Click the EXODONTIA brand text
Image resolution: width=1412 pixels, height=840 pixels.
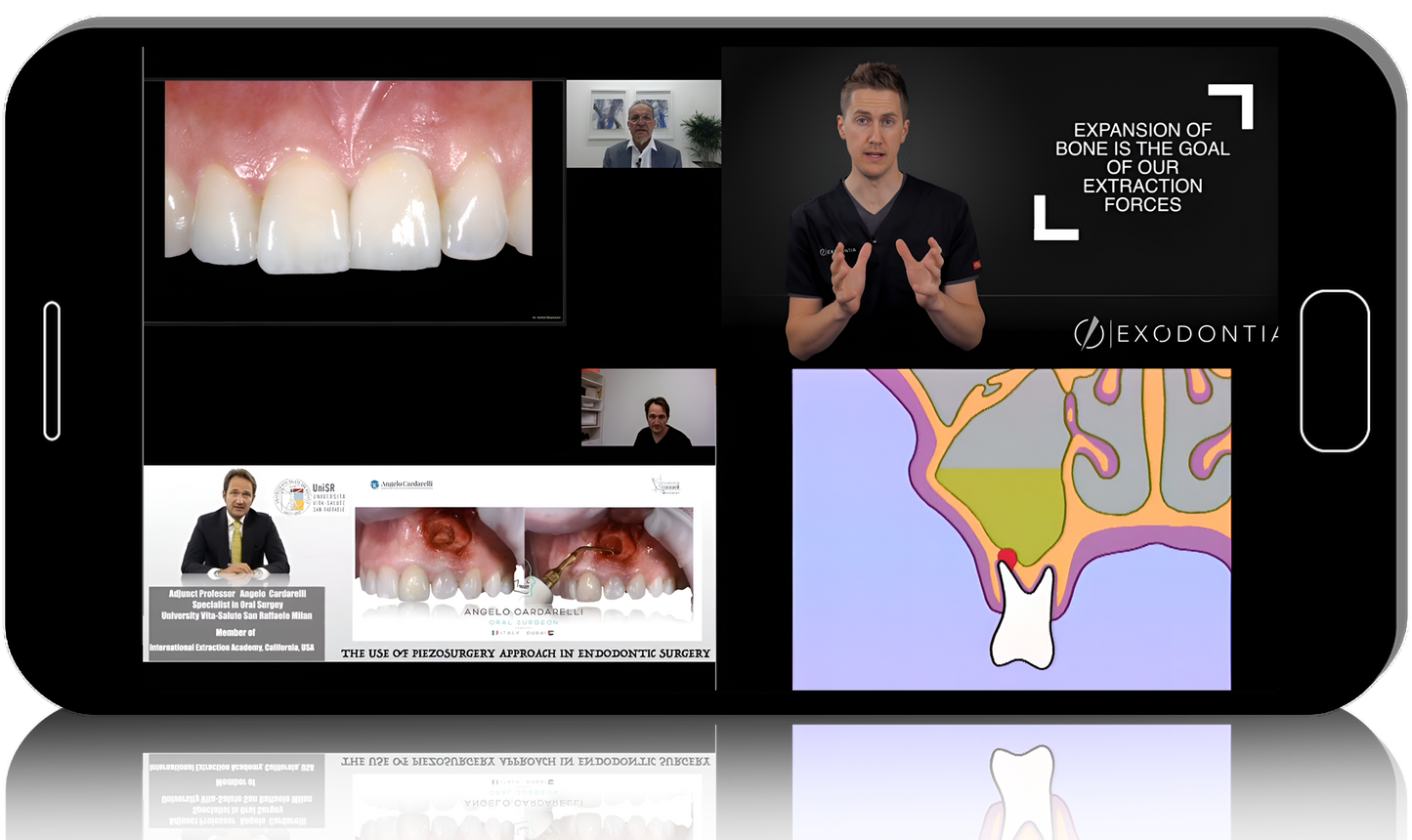pos(1196,335)
